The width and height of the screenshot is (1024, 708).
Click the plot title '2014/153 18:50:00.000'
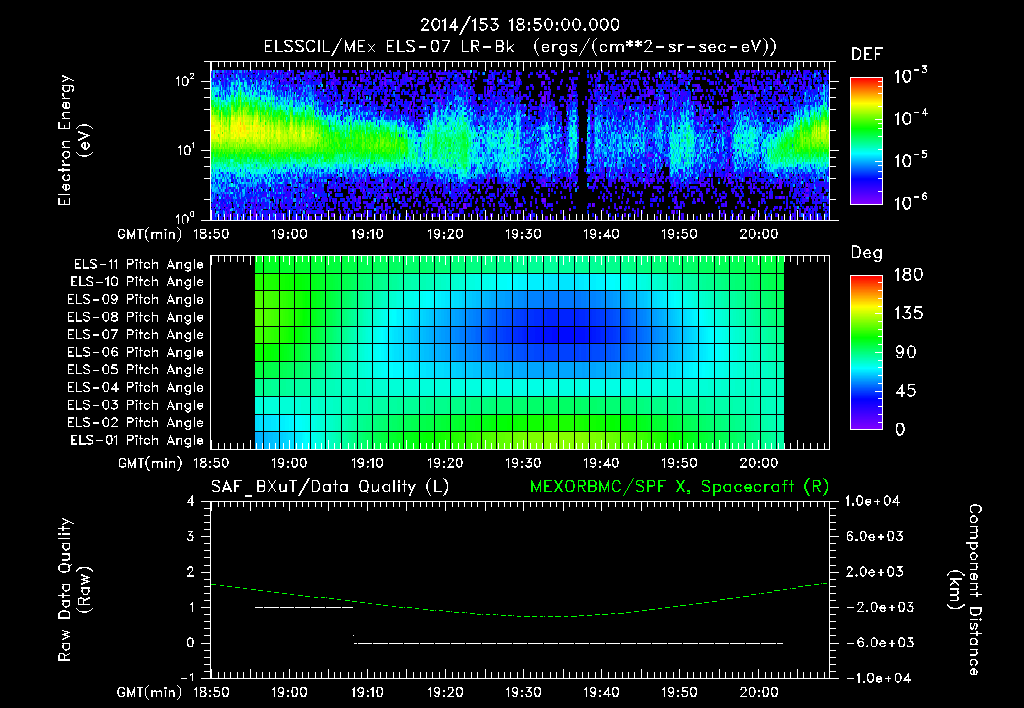[519, 25]
